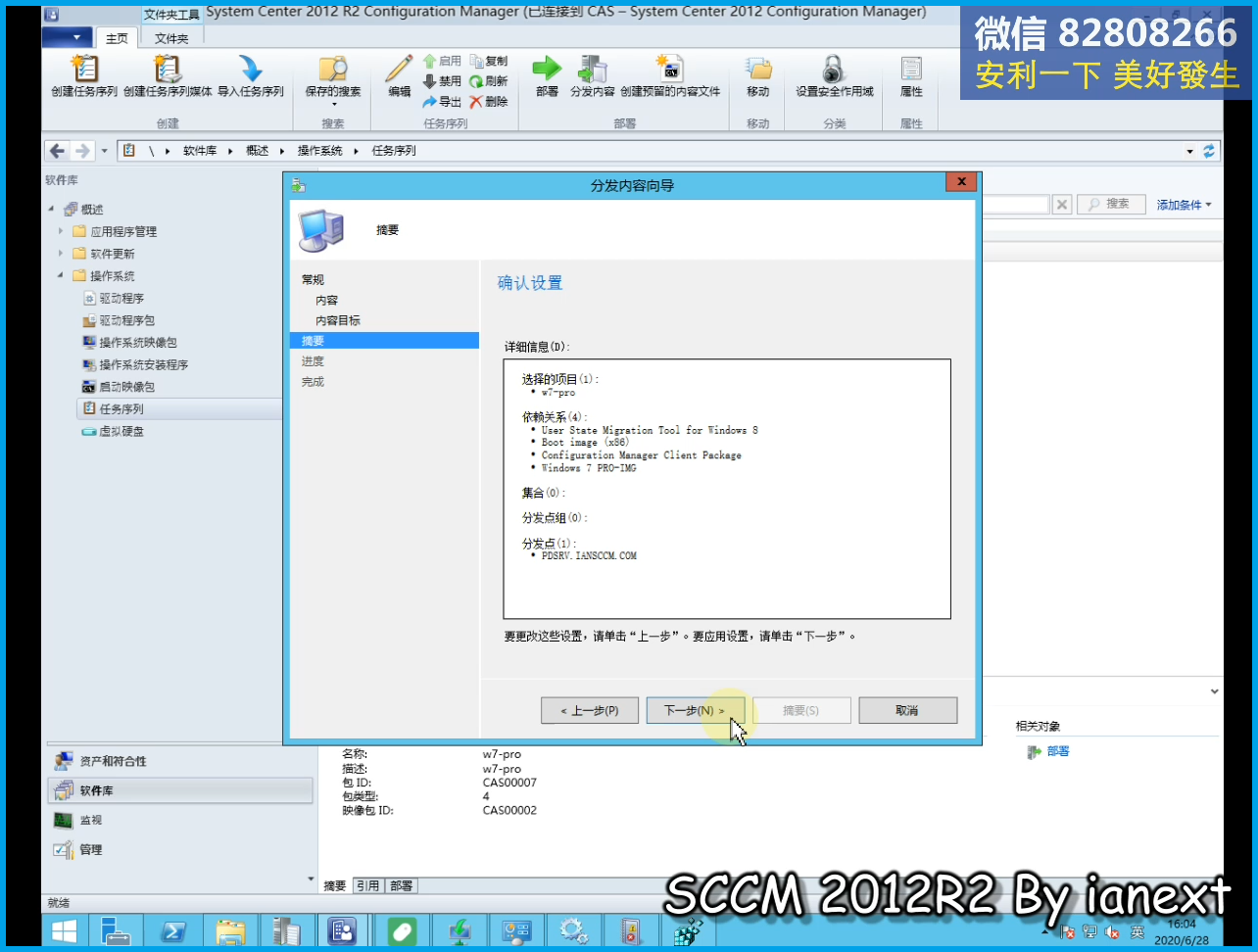Click the forward navigation arrow
The image size is (1258, 952).
click(82, 151)
